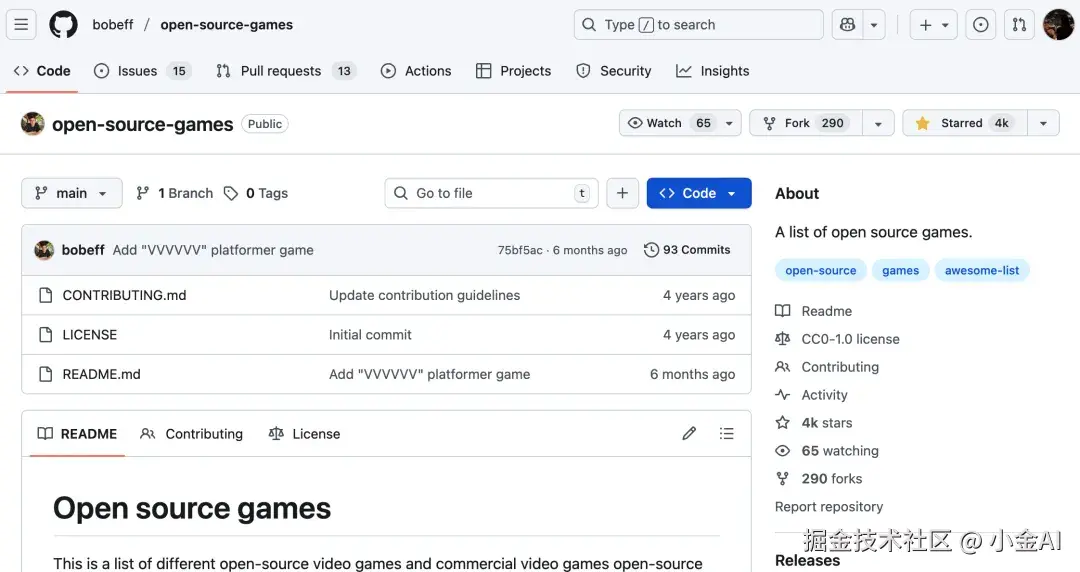Switch to the Security tab
Screen dimensions: 1080x572
point(614,71)
